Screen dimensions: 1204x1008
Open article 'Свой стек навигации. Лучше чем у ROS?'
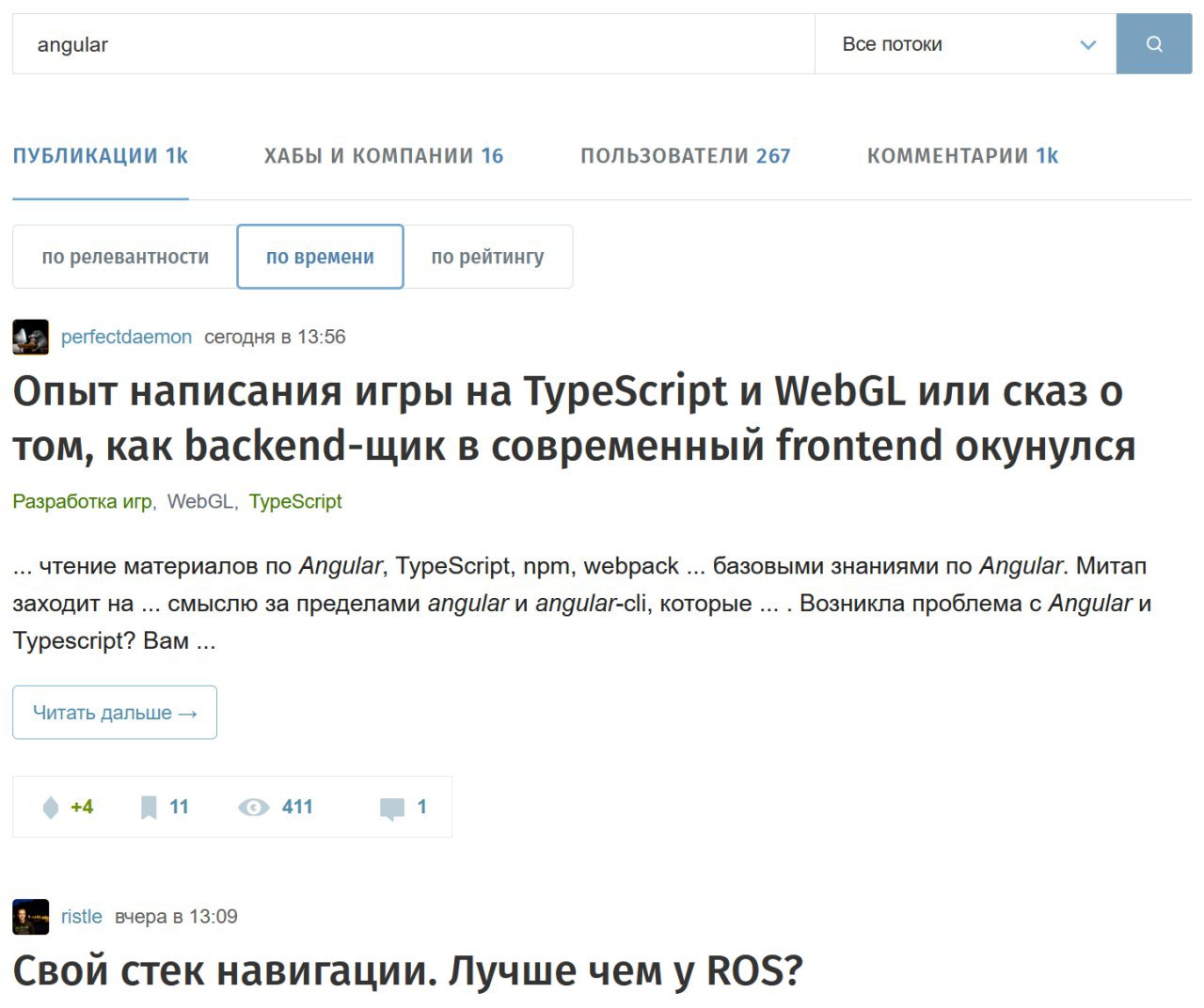[x=408, y=970]
